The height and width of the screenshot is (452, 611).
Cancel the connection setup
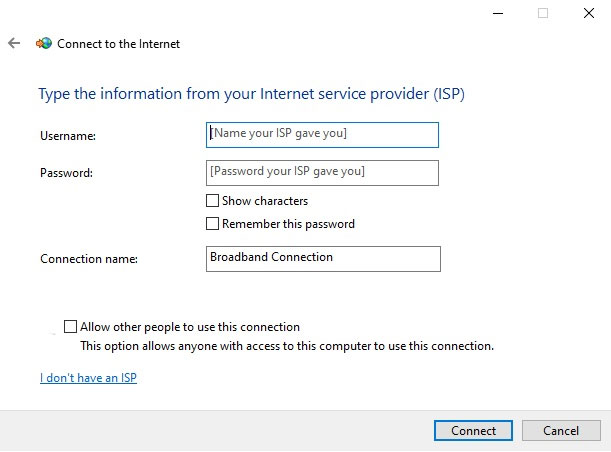(561, 431)
